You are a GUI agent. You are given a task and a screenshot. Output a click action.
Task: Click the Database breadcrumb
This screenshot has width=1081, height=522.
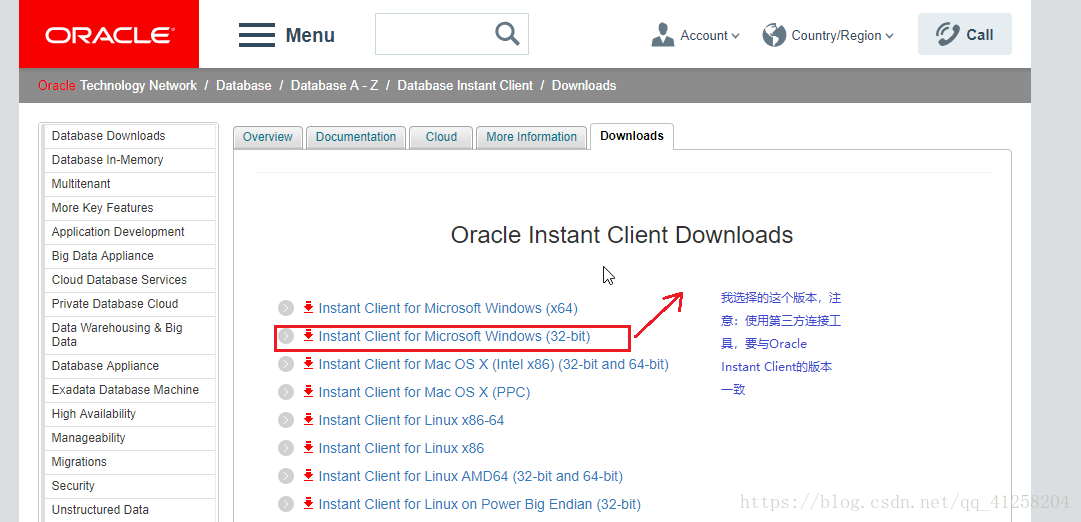(243, 86)
